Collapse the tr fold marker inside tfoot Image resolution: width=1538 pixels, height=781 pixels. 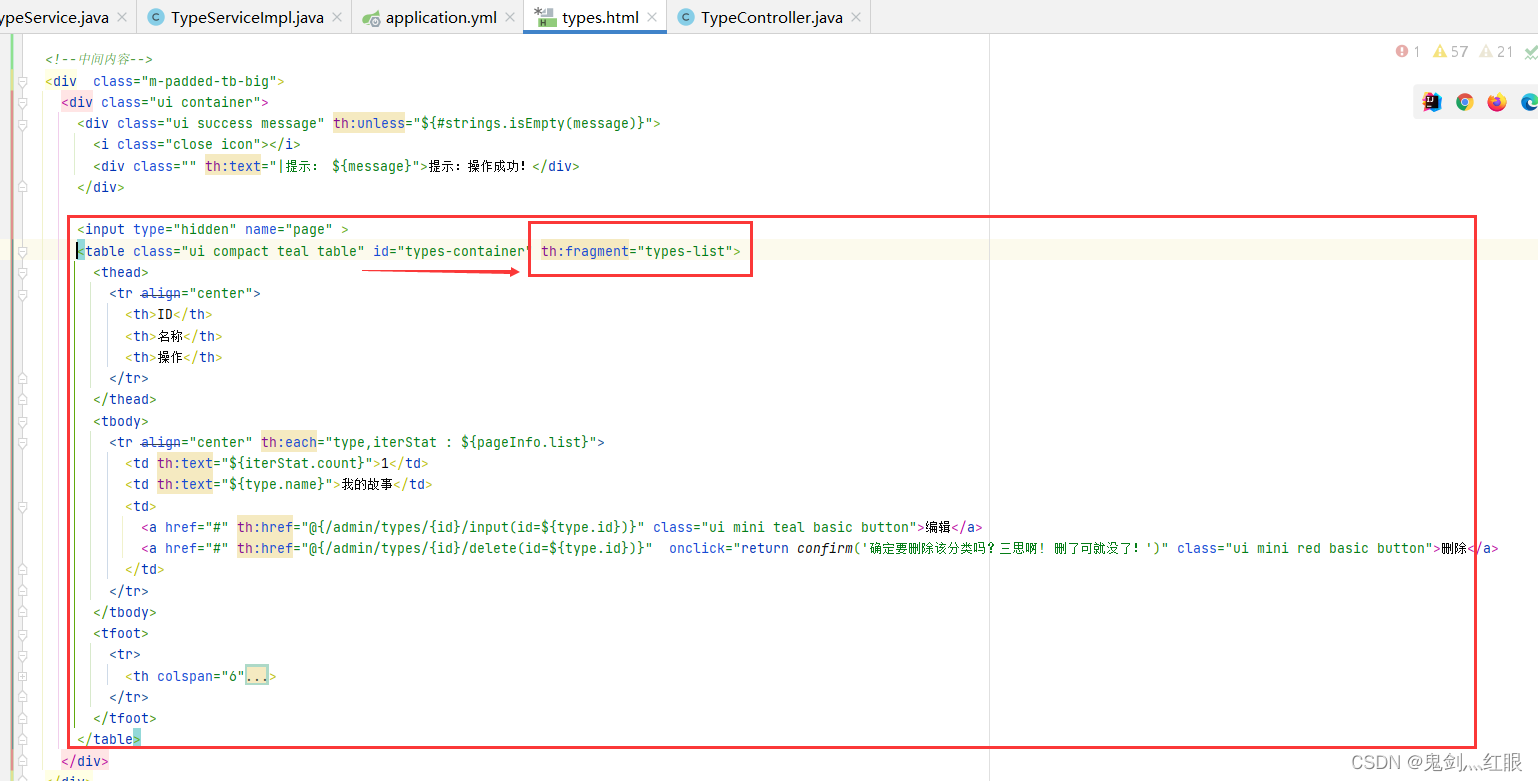[x=22, y=654]
